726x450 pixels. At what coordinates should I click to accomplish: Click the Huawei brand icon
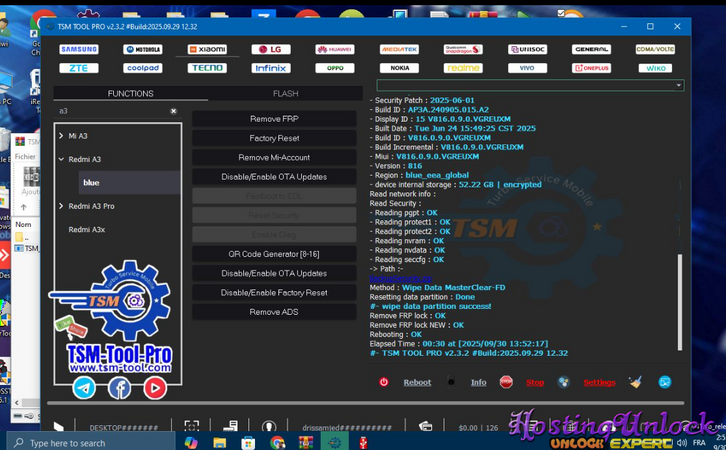(335, 49)
